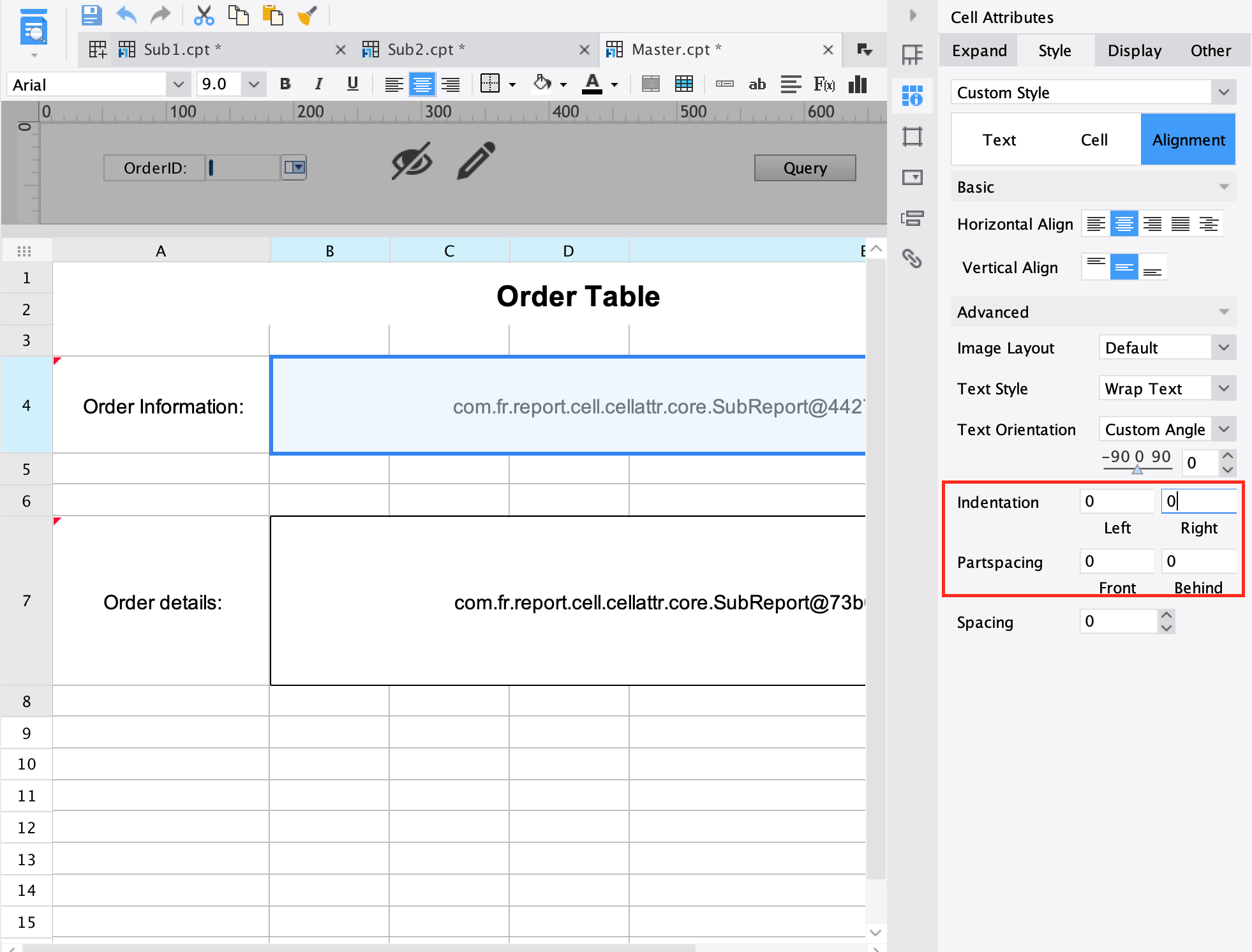
Task: Click the insert chart icon
Action: click(x=858, y=84)
